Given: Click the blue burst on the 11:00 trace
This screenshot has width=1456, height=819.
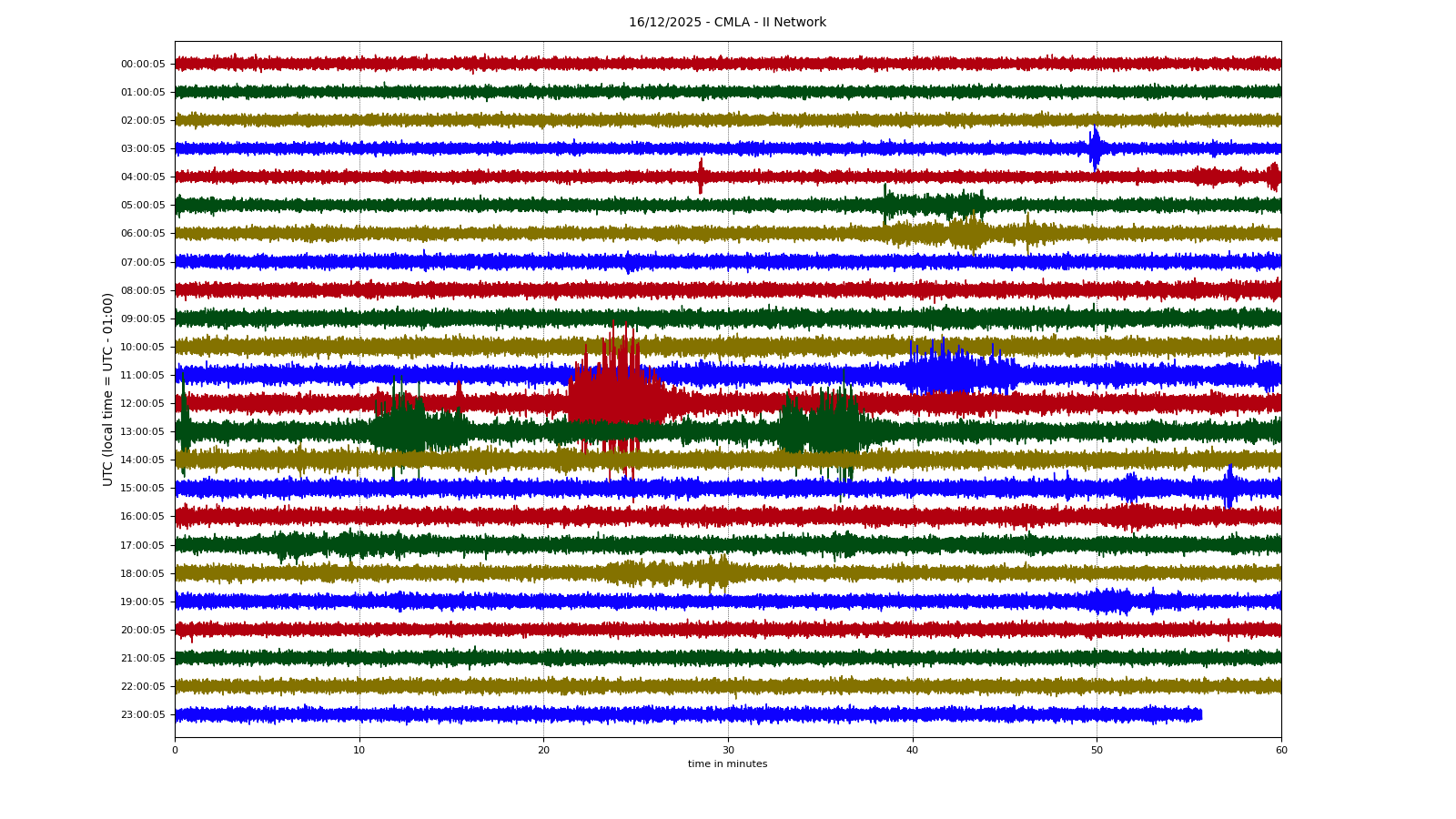Looking at the screenshot, I should tap(951, 373).
